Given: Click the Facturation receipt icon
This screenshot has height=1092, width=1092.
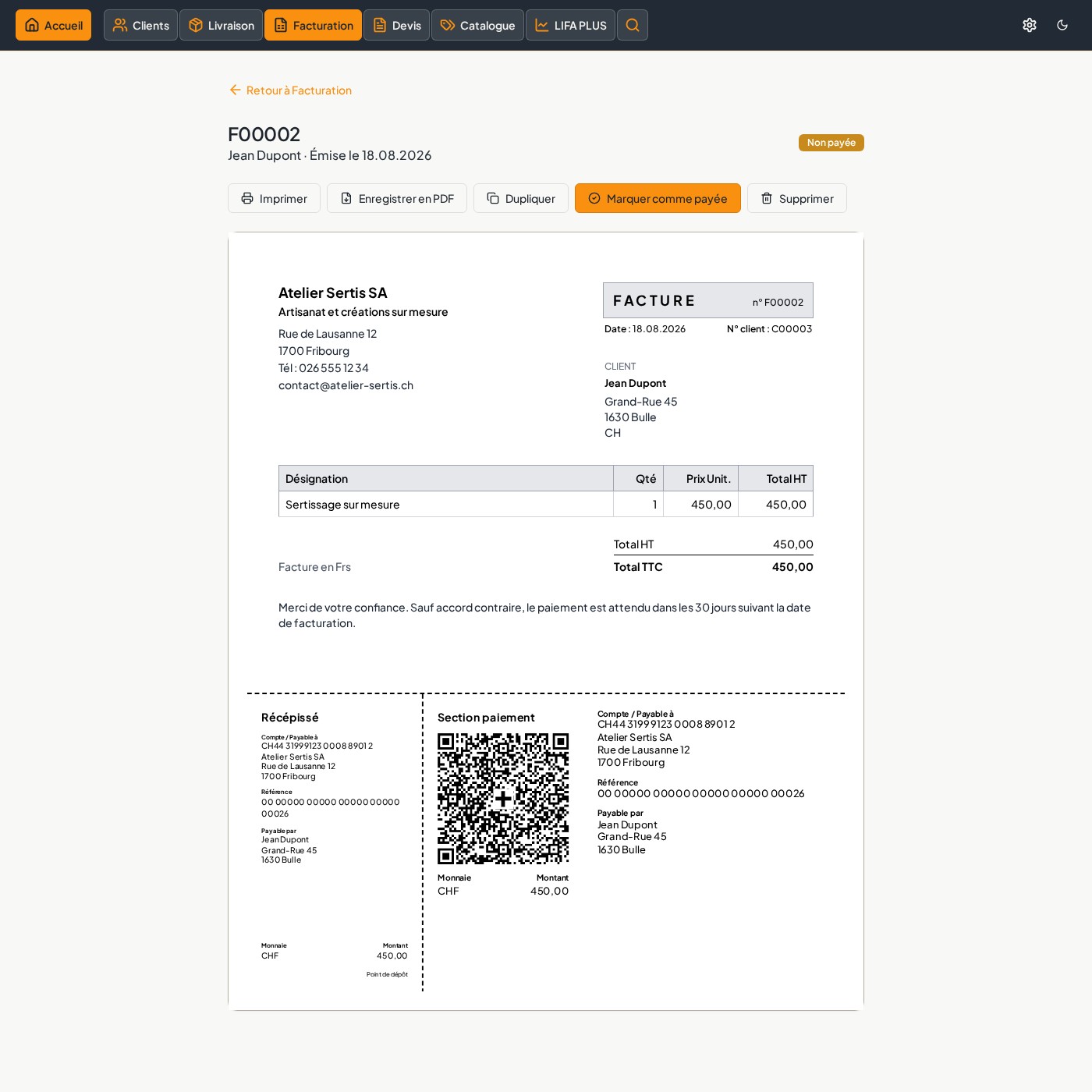Looking at the screenshot, I should click(x=281, y=25).
